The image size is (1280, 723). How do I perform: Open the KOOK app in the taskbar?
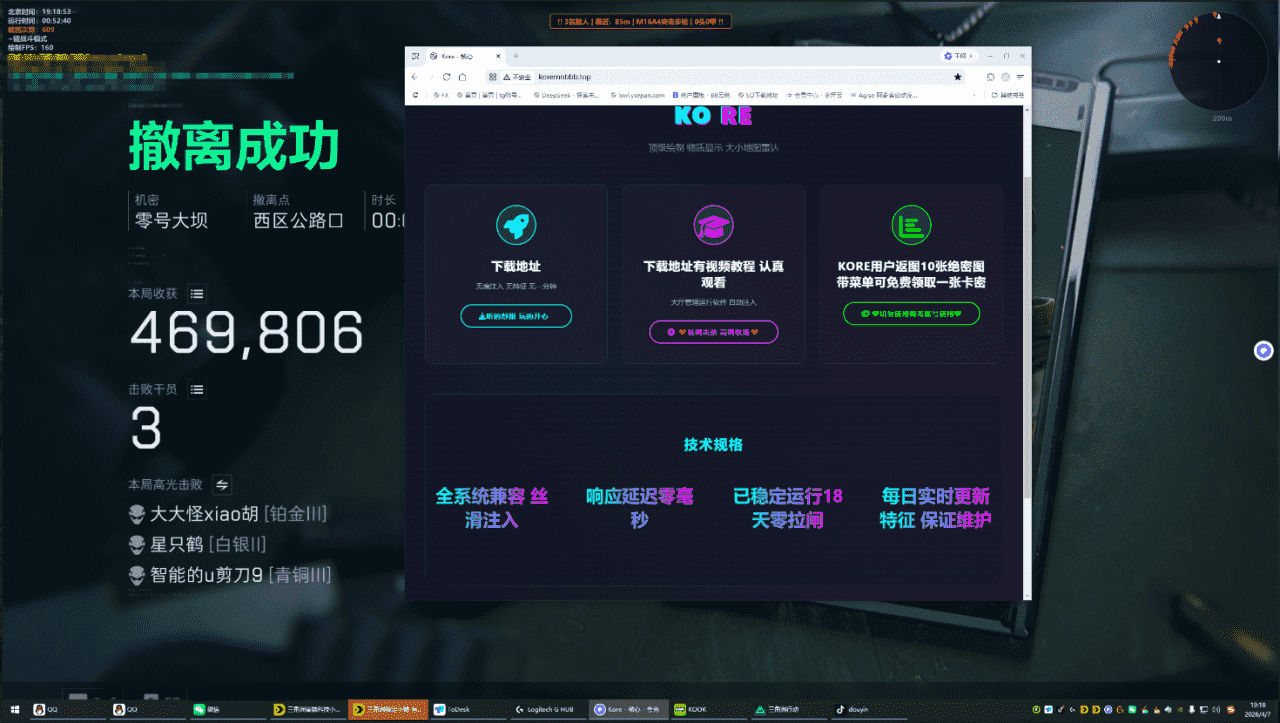[x=691, y=711]
